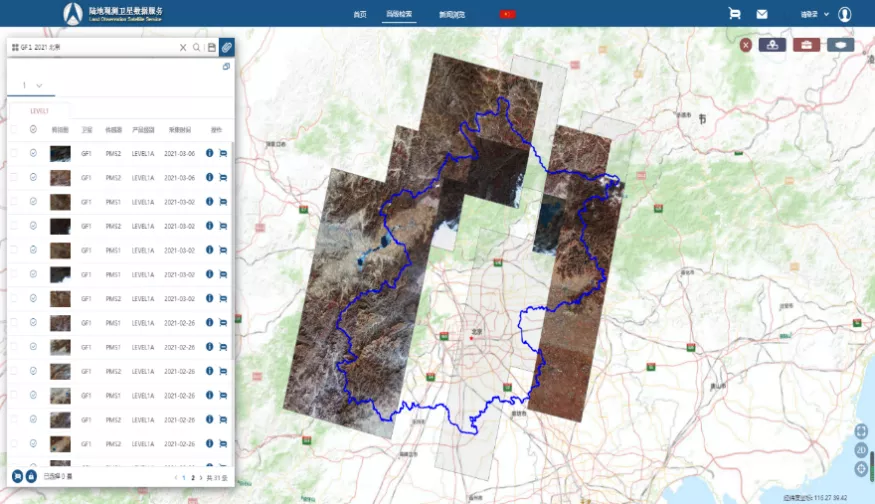The height and width of the screenshot is (504, 875).
Task: Check the first GF1 PMS2 row checkbox
Action: (x=14, y=153)
